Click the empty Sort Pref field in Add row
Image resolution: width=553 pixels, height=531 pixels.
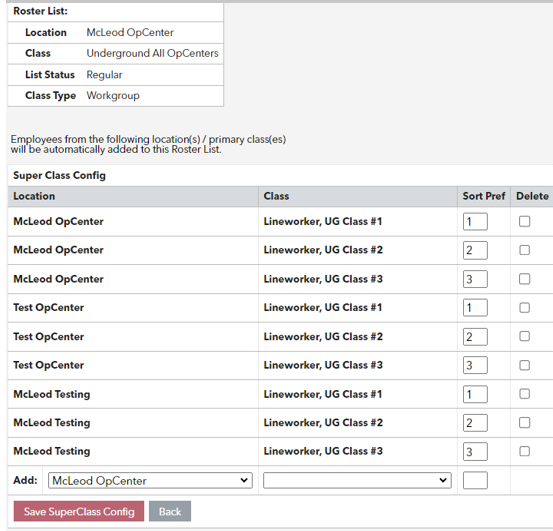coord(475,480)
